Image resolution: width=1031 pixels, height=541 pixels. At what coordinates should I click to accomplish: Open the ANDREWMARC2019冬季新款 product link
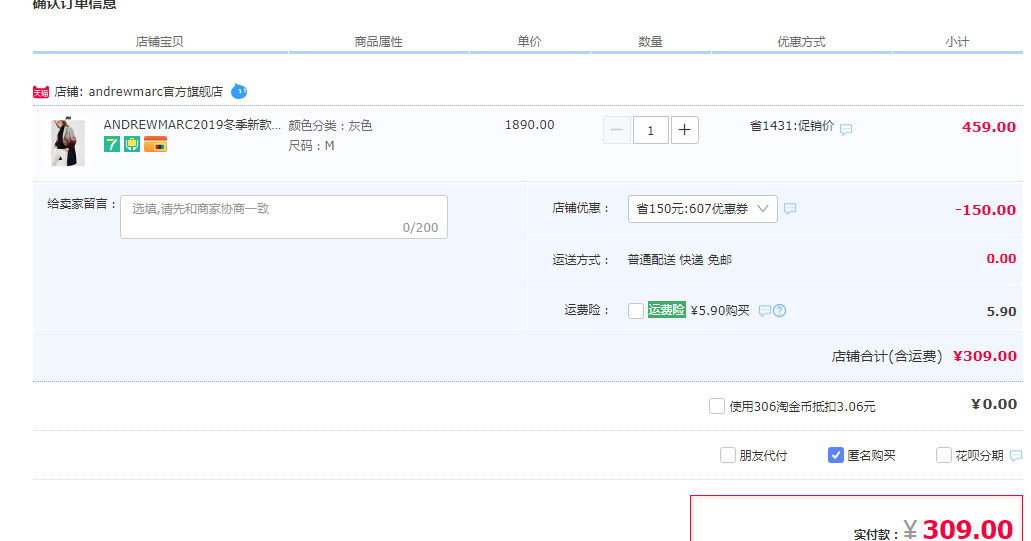192,125
